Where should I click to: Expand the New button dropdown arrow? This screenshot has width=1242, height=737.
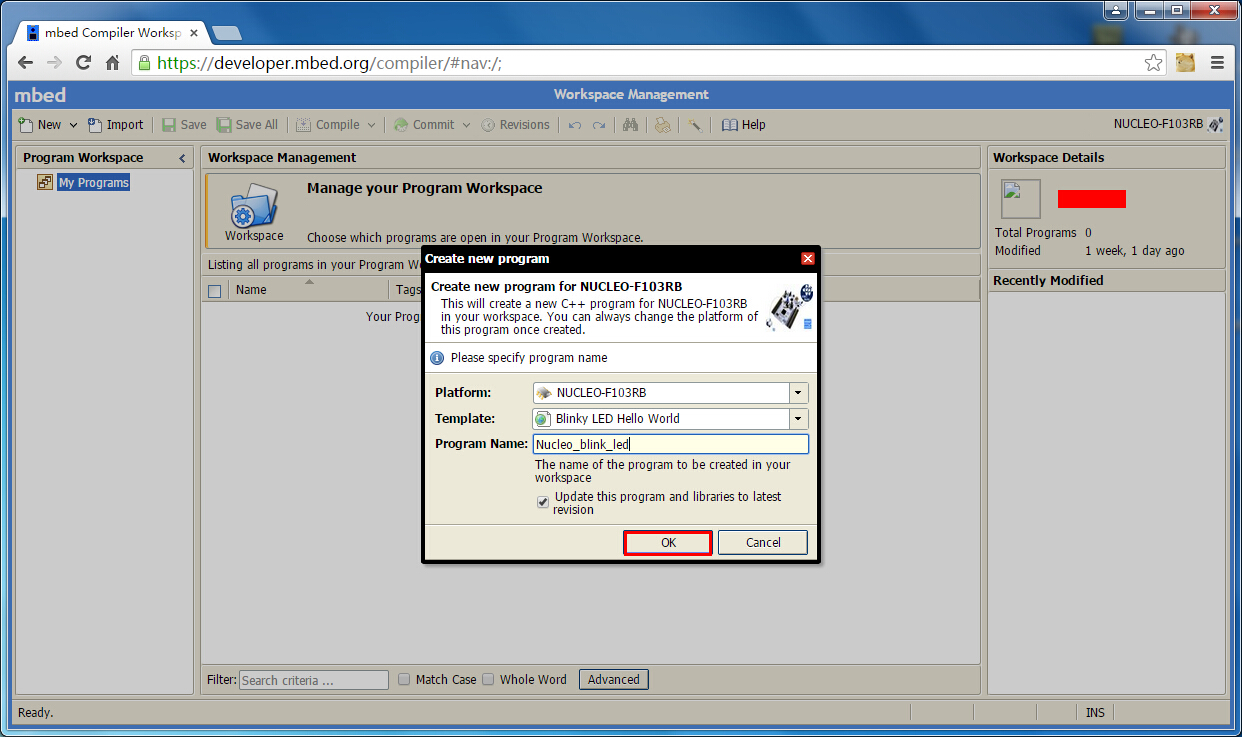click(x=73, y=125)
